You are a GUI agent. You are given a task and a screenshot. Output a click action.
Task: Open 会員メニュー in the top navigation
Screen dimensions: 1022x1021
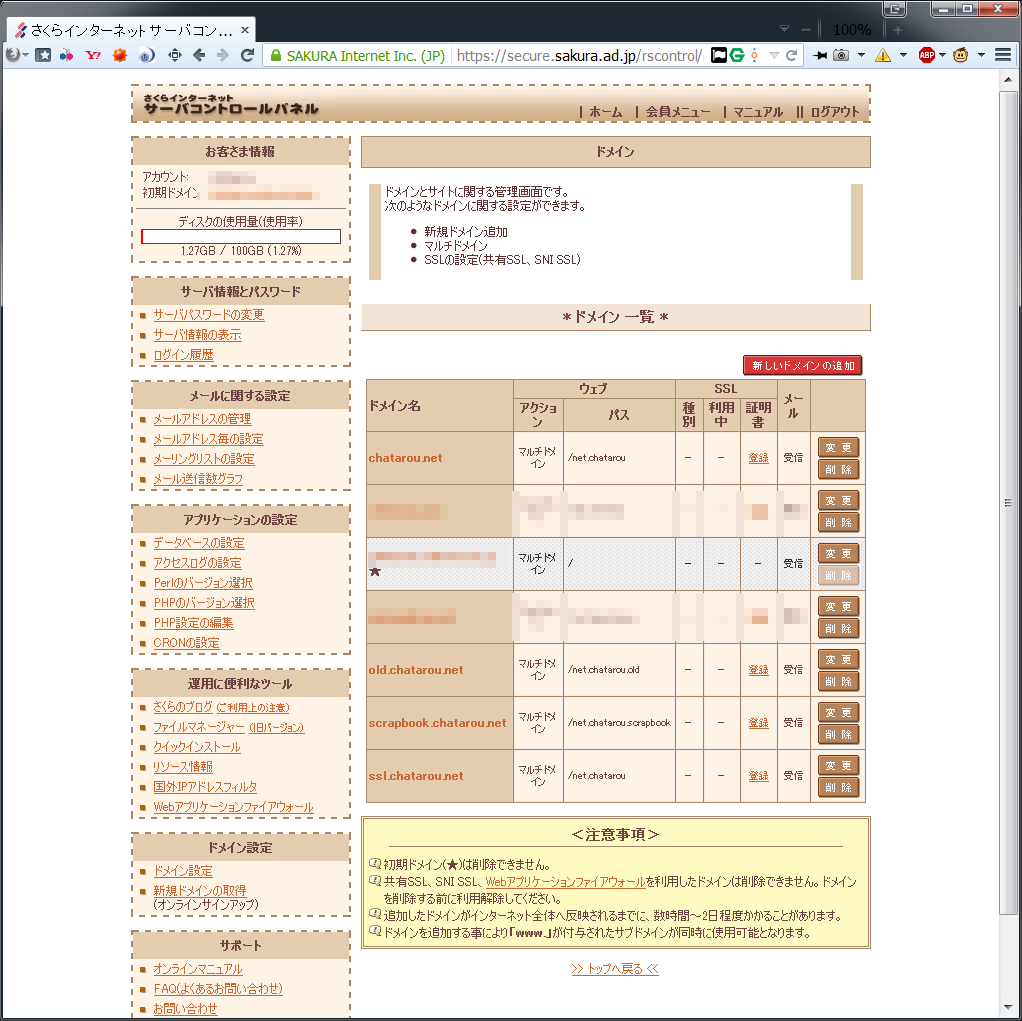(x=678, y=112)
